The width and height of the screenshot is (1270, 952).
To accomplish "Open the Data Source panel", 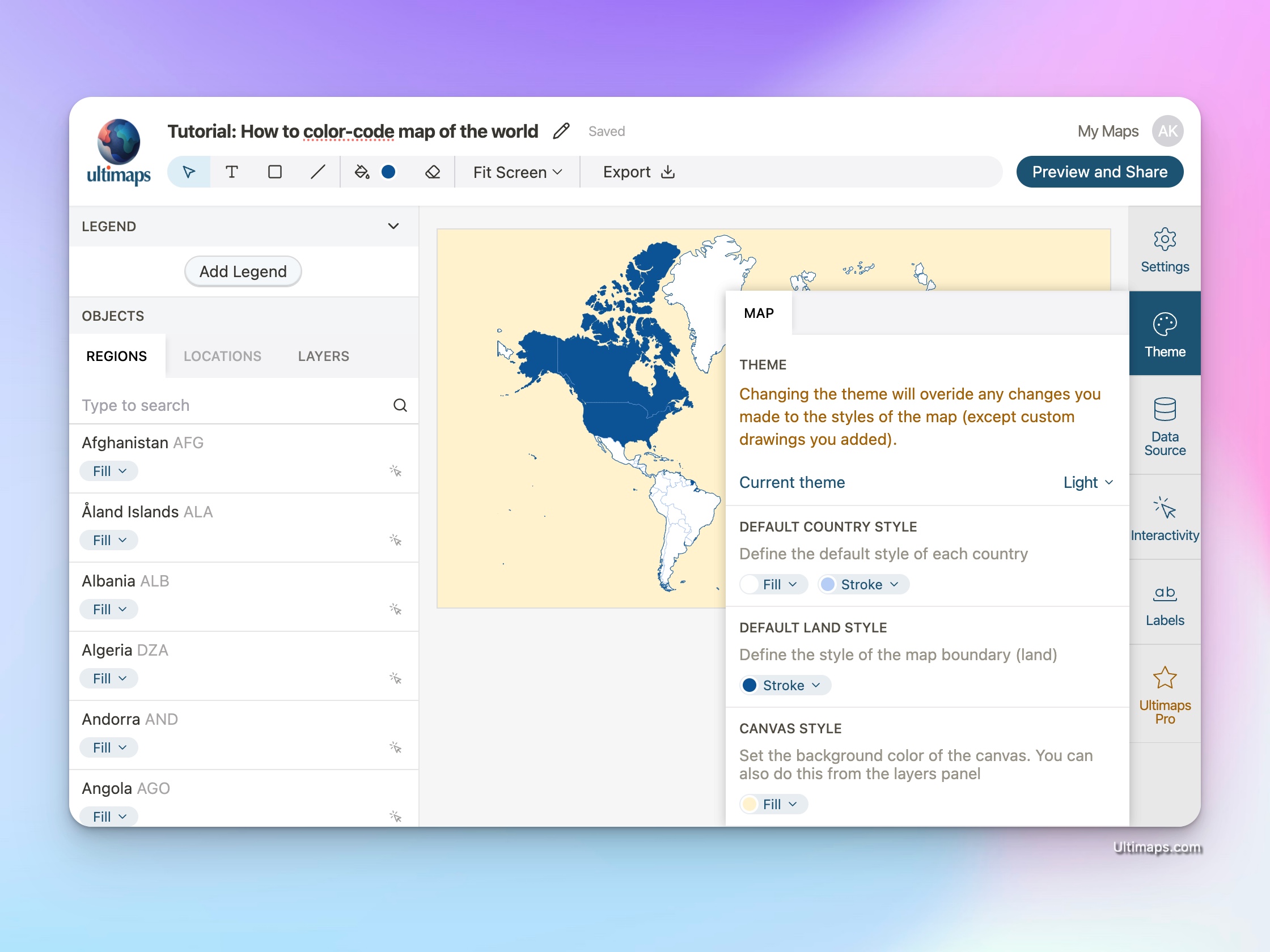I will [1165, 427].
